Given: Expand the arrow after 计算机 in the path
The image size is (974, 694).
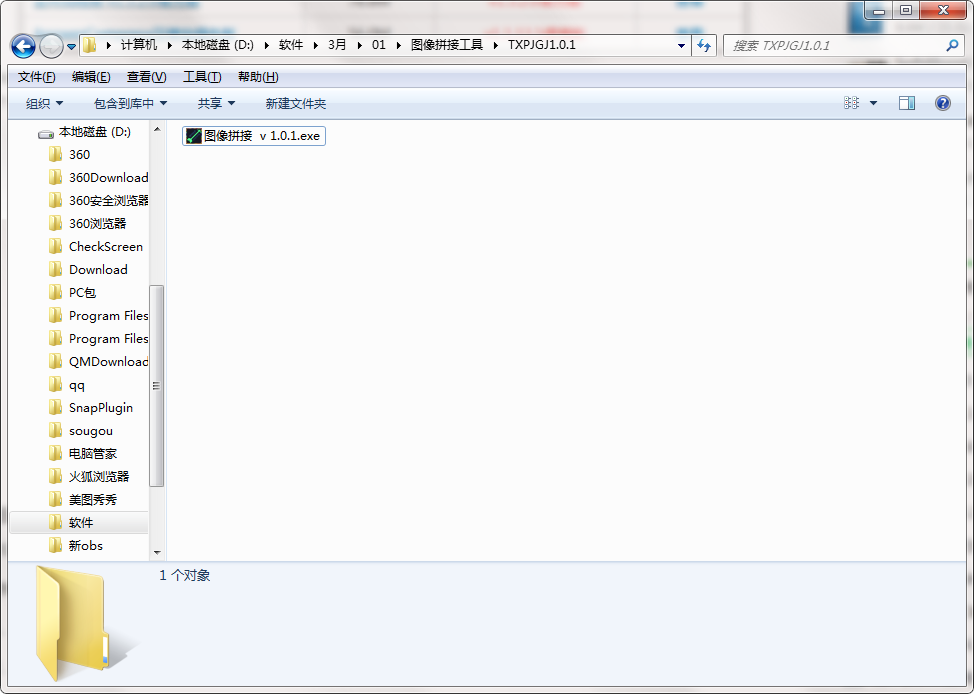Looking at the screenshot, I should pyautogui.click(x=170, y=45).
